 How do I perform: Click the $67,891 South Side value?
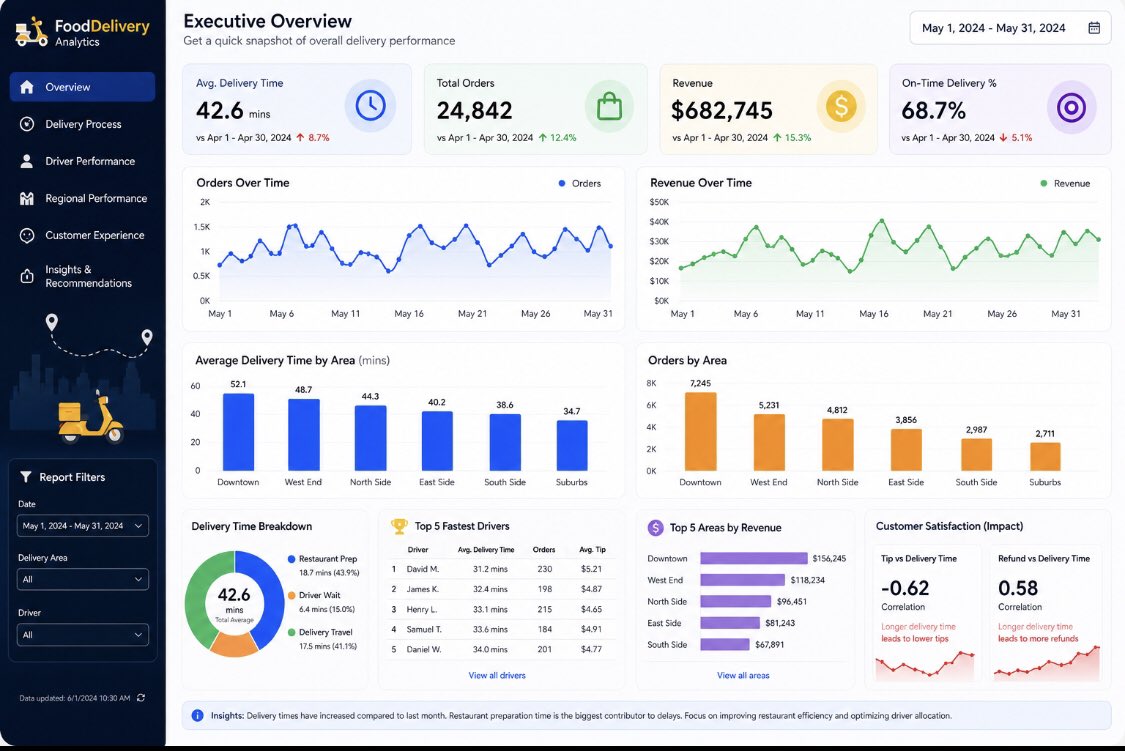(769, 645)
